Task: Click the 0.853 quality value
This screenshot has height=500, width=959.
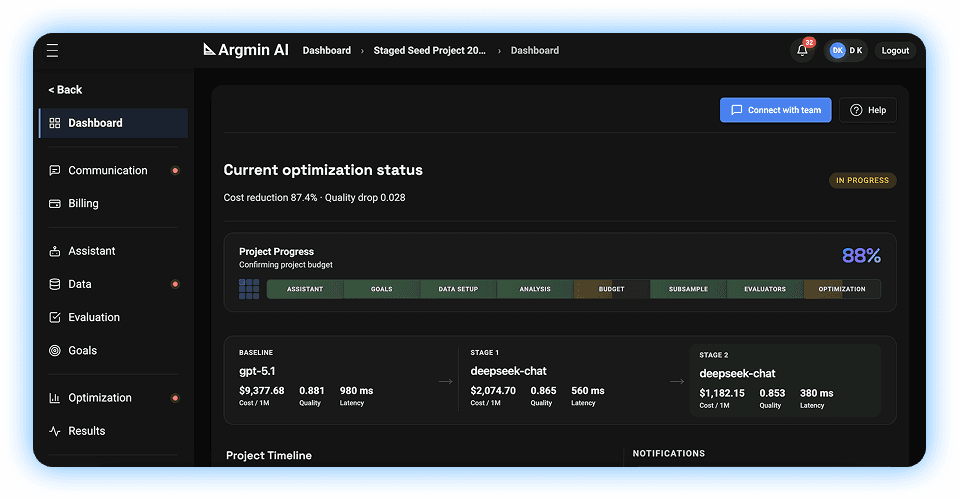Action: 772,393
